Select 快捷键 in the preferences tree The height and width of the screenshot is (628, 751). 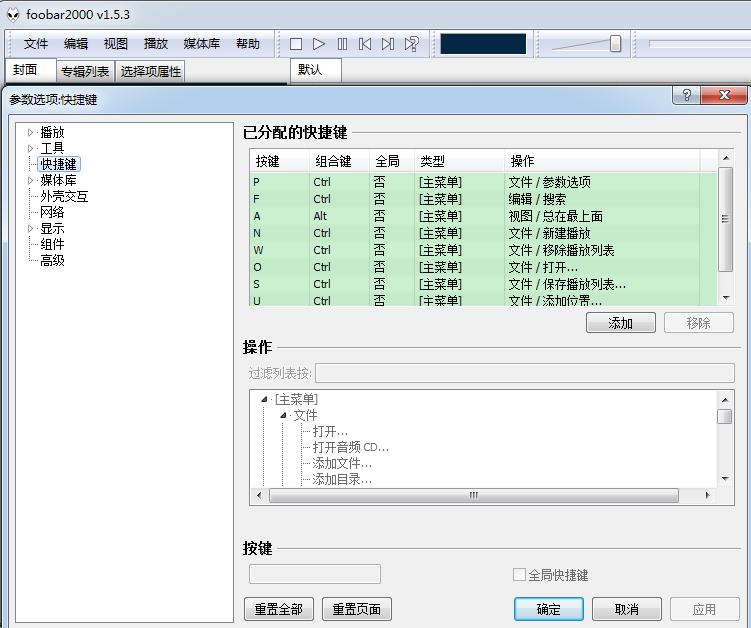point(58,164)
